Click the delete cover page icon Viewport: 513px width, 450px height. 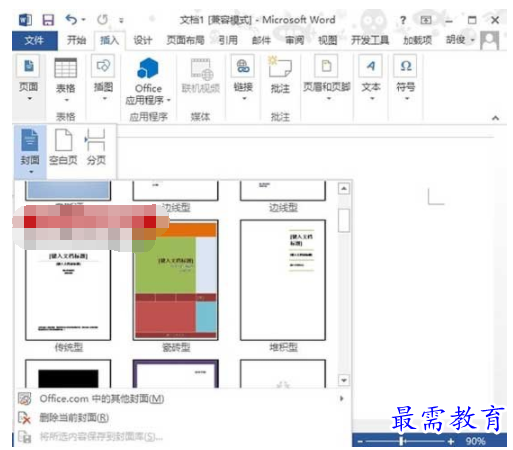24,418
